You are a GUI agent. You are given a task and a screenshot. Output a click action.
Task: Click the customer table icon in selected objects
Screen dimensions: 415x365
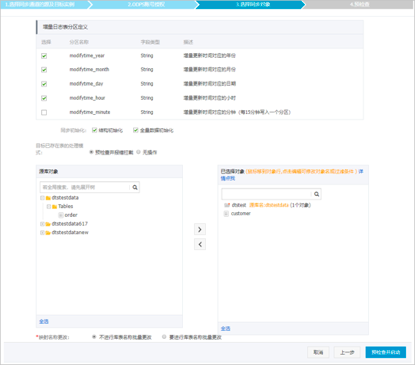pyautogui.click(x=226, y=214)
